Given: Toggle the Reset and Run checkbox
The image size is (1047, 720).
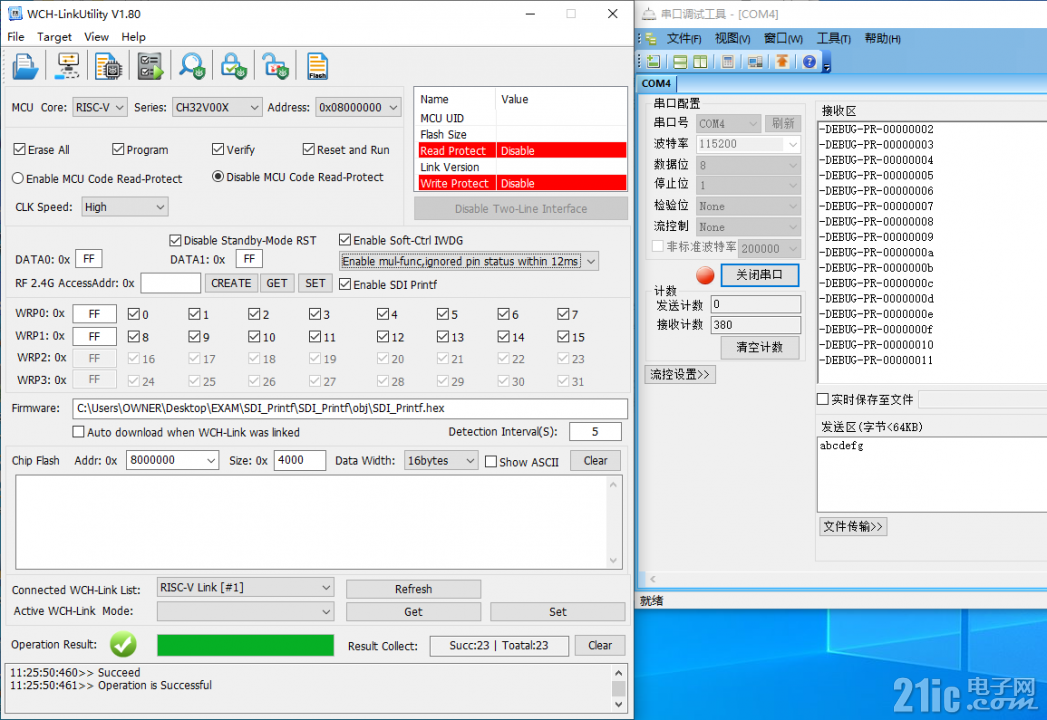Looking at the screenshot, I should click(308, 150).
